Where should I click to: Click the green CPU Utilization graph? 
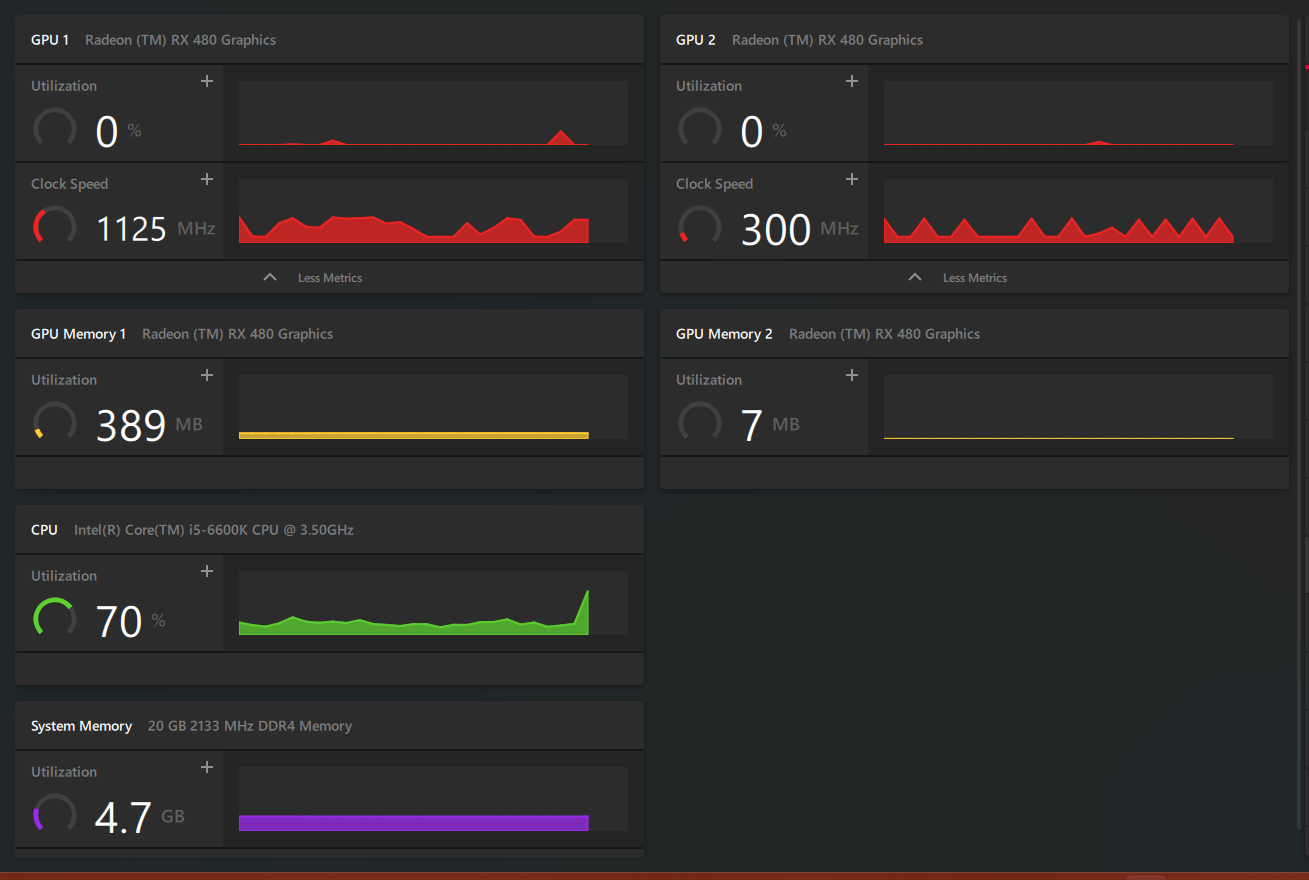pos(433,603)
